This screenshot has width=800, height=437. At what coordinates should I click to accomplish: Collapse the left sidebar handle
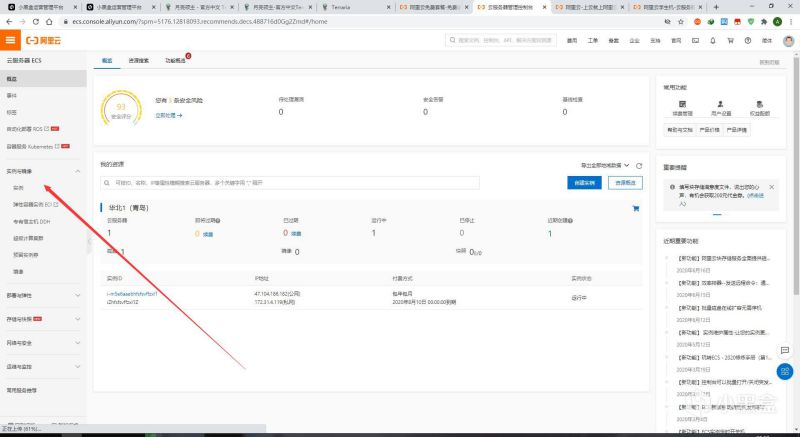click(x=89, y=240)
